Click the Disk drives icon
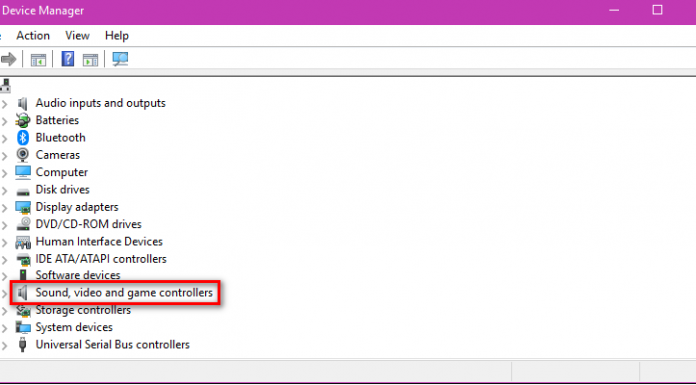 tap(23, 191)
